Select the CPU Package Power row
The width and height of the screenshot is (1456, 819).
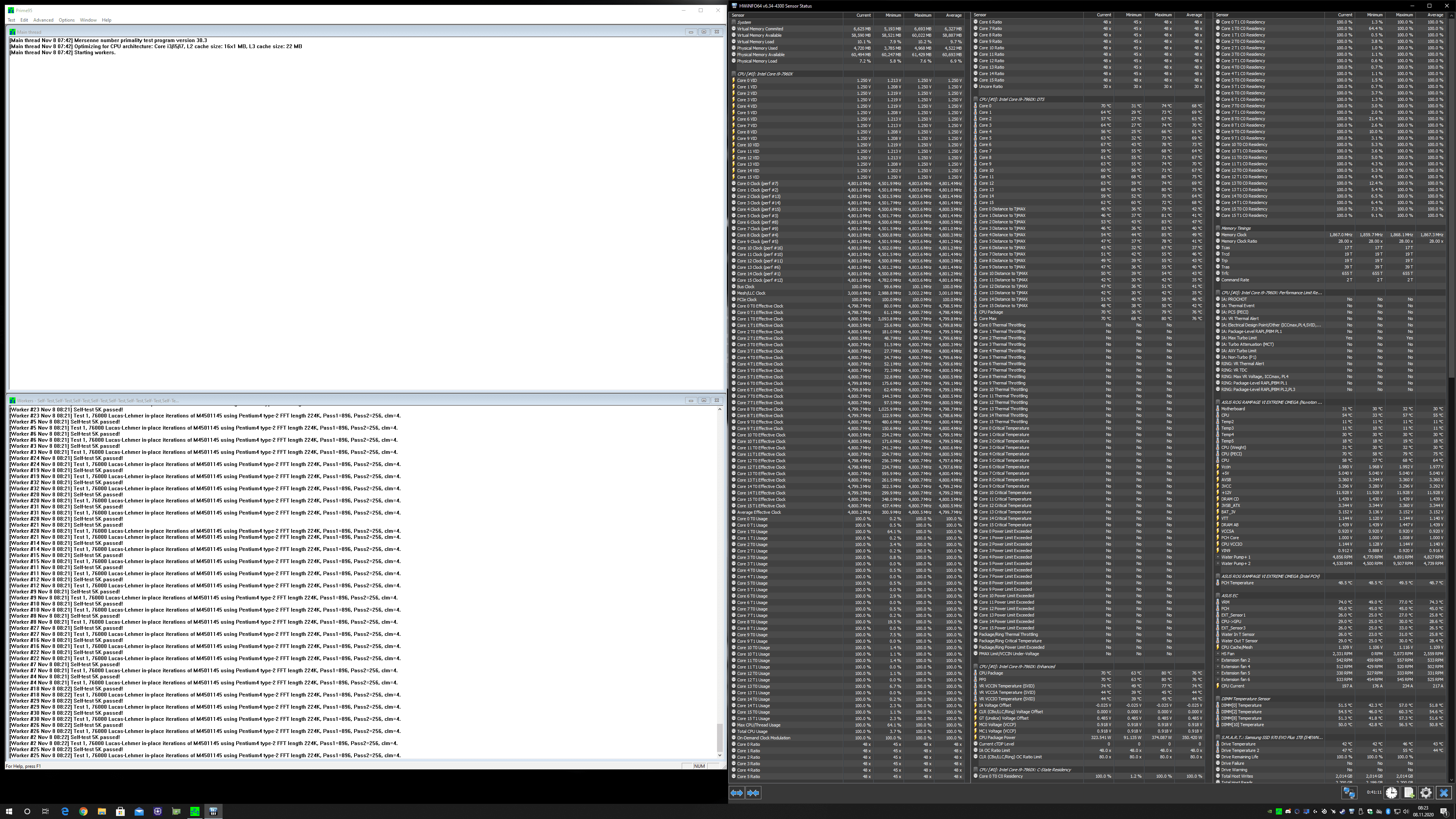pyautogui.click(x=1089, y=737)
